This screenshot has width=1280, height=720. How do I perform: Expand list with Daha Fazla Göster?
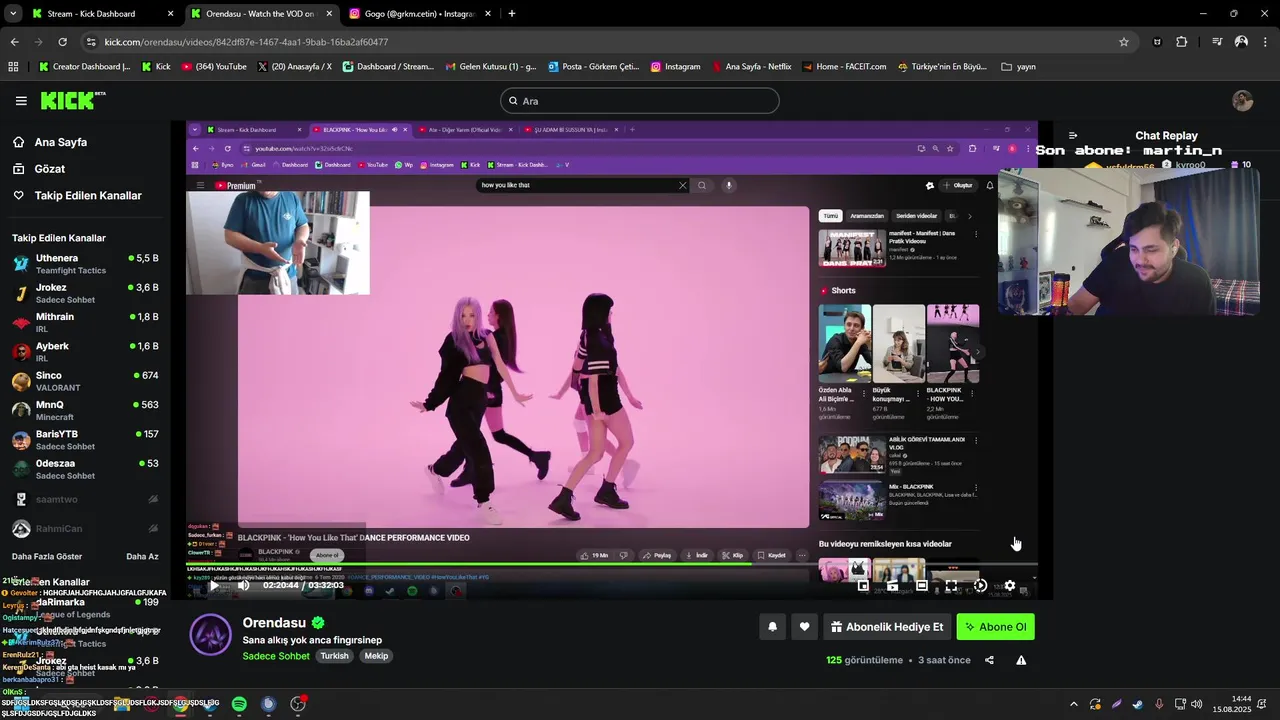tap(47, 557)
